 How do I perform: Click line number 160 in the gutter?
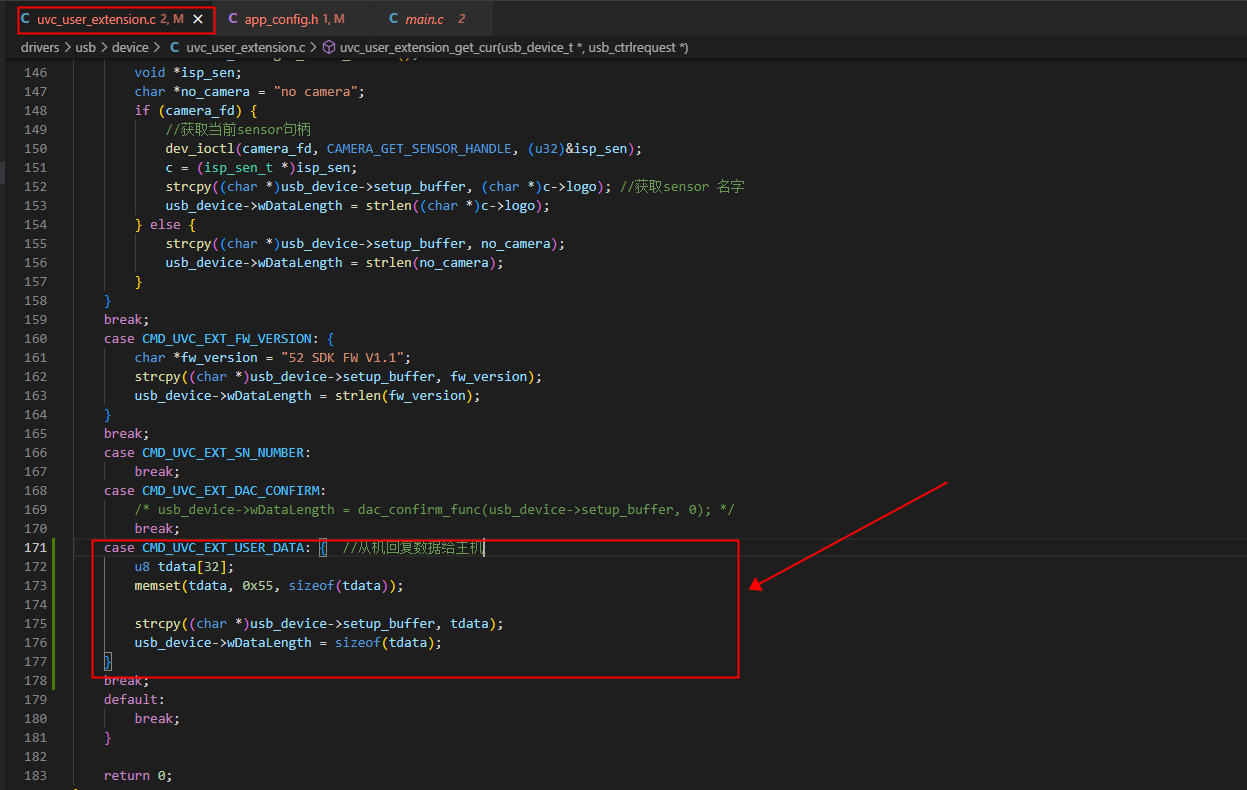[35, 338]
